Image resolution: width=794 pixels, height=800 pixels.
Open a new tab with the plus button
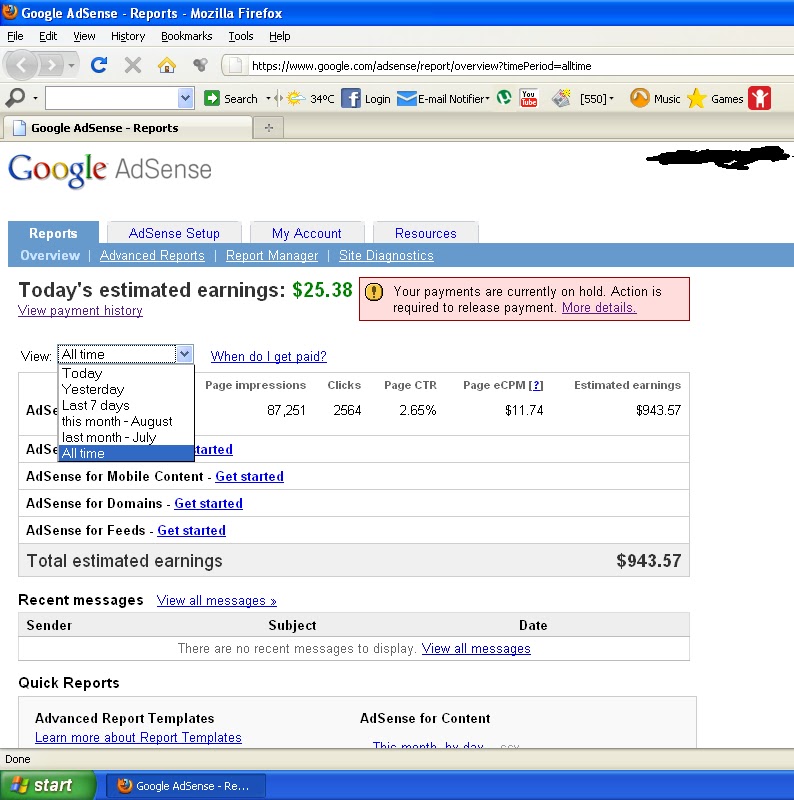click(x=269, y=128)
